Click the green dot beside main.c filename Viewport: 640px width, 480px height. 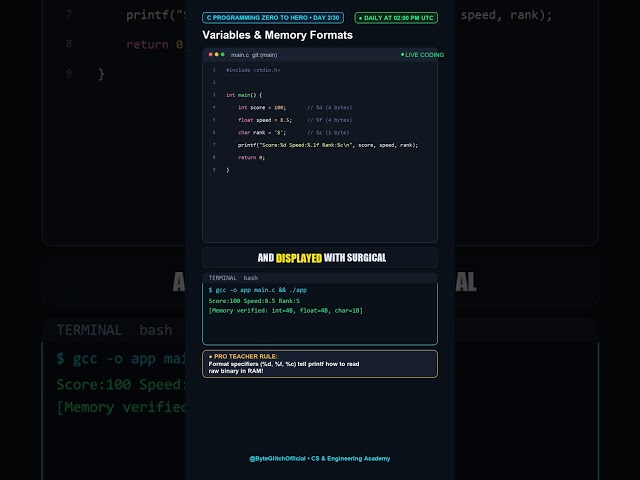(x=222, y=54)
